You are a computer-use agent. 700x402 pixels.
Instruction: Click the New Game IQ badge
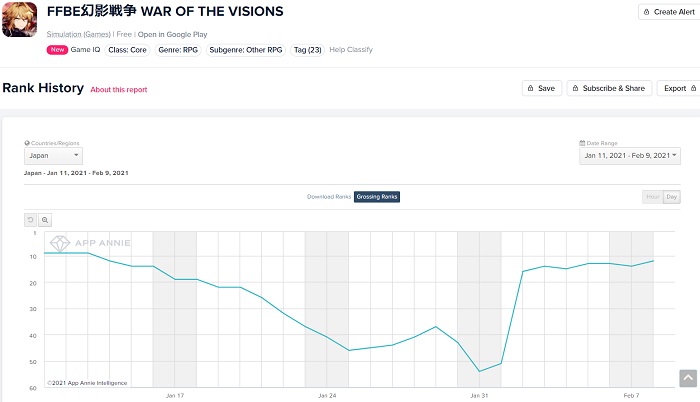click(x=73, y=50)
